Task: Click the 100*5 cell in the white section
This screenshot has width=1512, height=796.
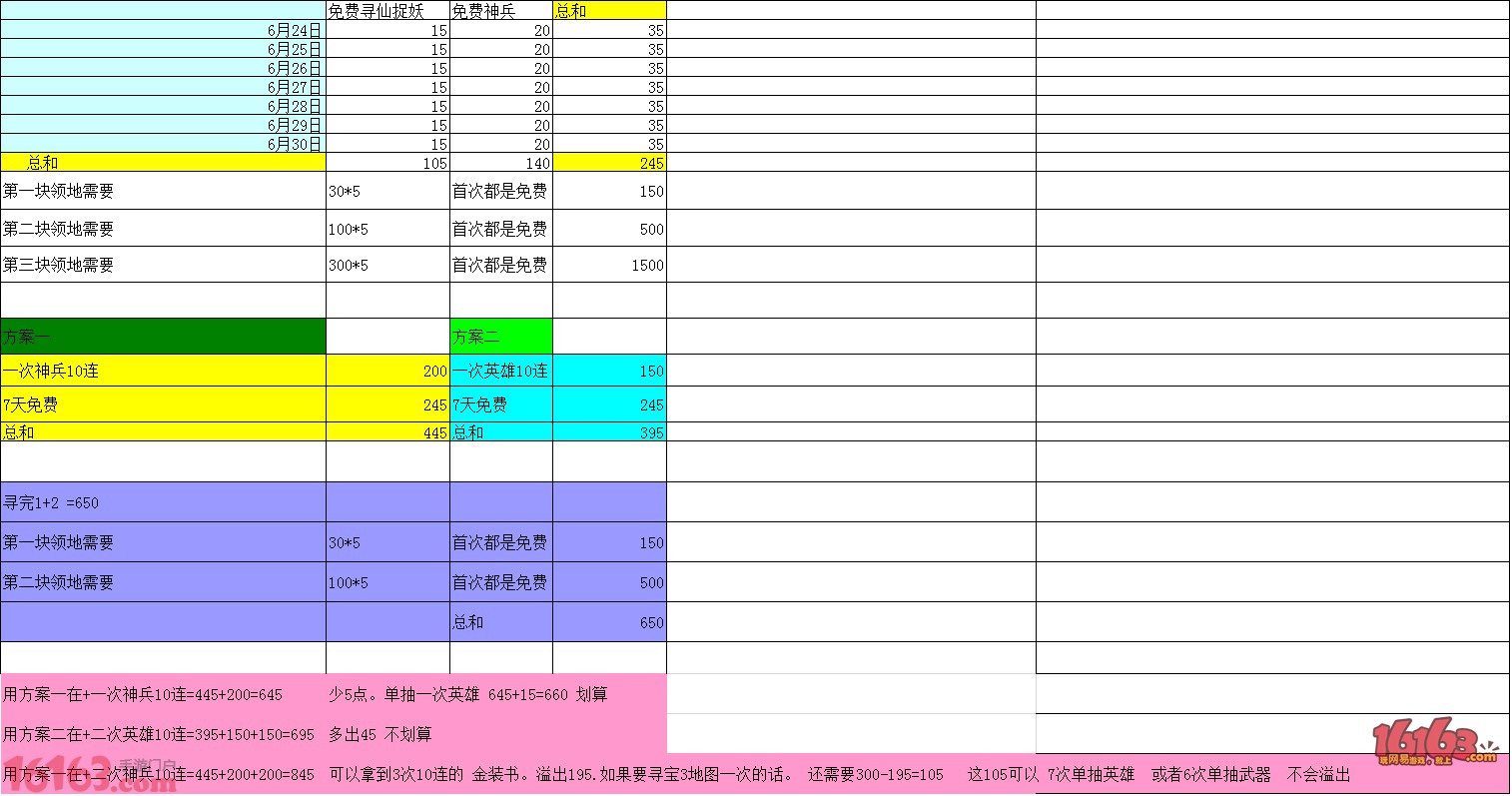Action: tap(387, 229)
